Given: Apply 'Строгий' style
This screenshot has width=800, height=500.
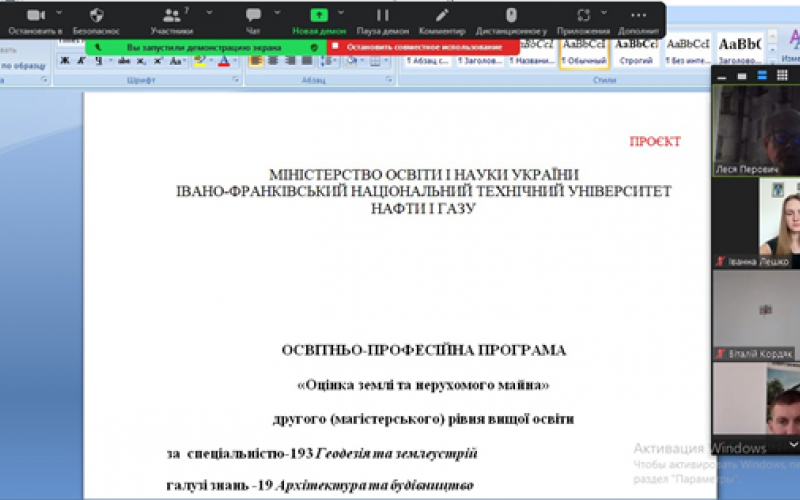Looking at the screenshot, I should click(636, 52).
